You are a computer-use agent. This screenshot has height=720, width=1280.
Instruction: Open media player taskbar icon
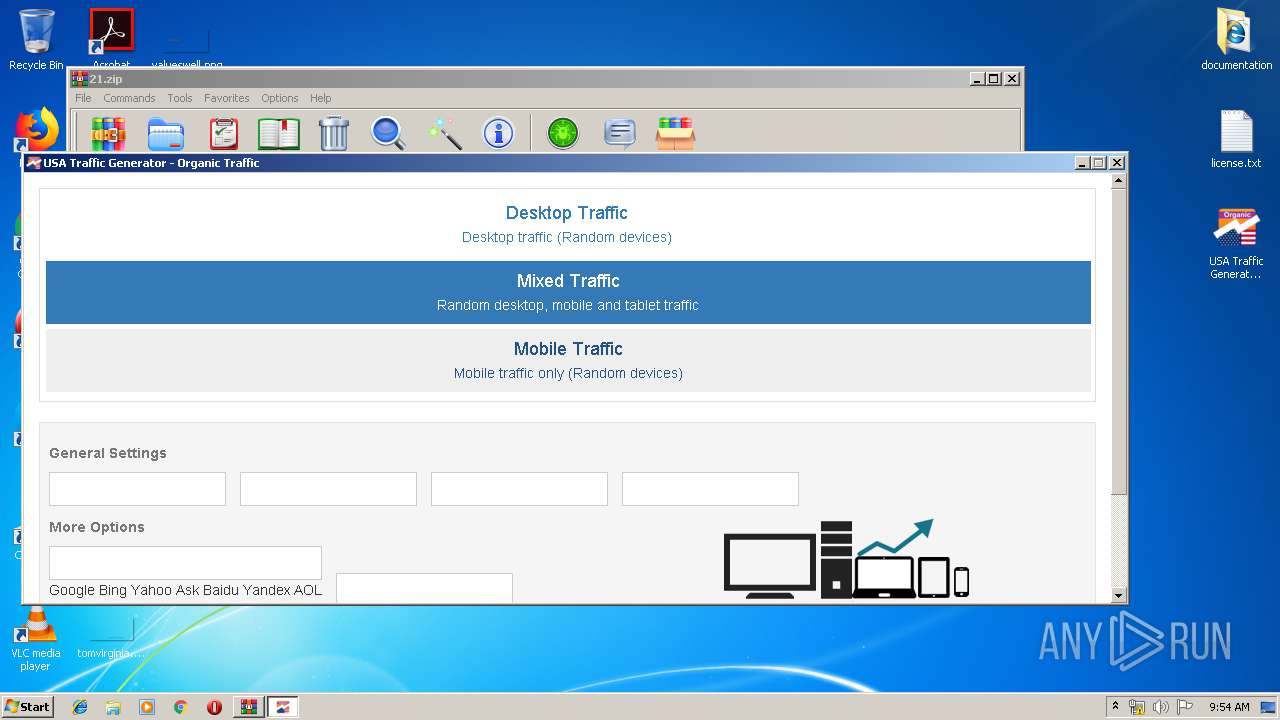tap(147, 707)
